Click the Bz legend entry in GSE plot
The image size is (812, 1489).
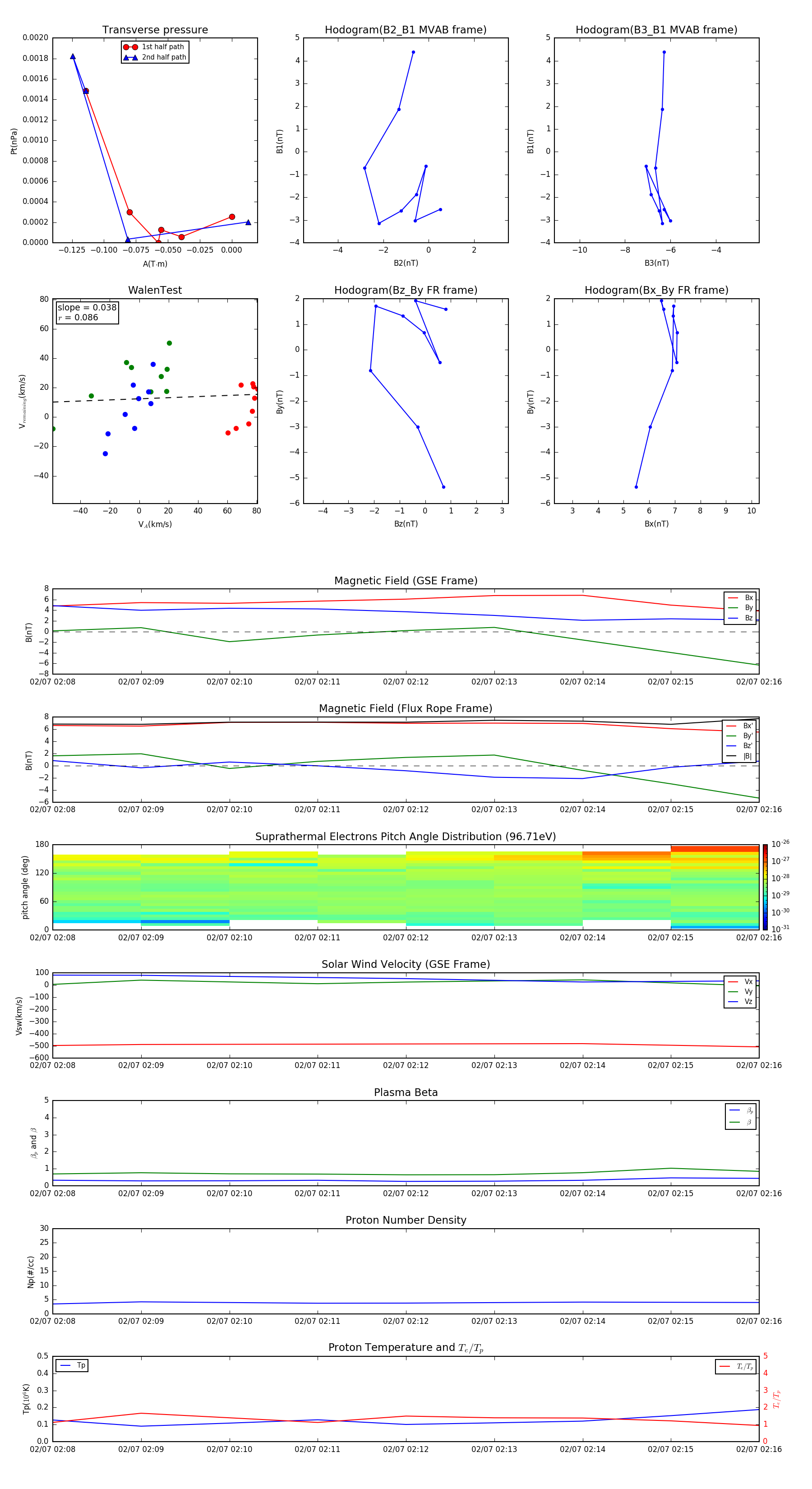point(740,618)
